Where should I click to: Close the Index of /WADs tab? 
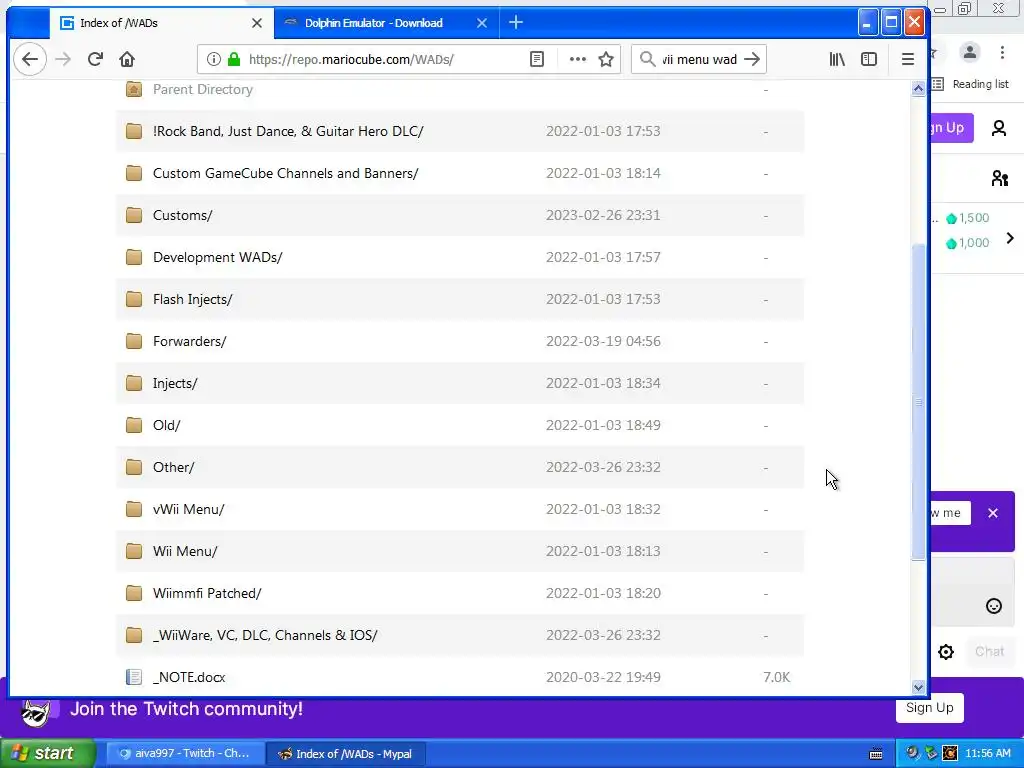point(257,23)
